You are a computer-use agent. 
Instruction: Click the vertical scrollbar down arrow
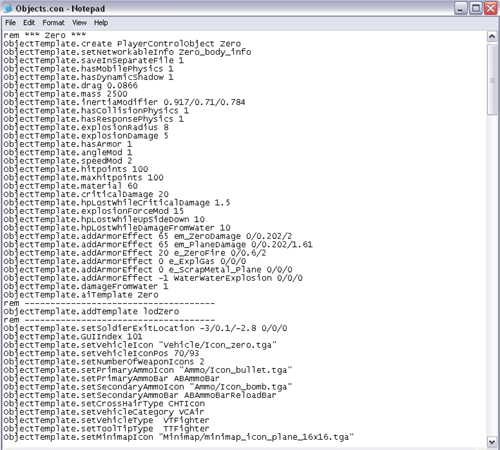492,442
